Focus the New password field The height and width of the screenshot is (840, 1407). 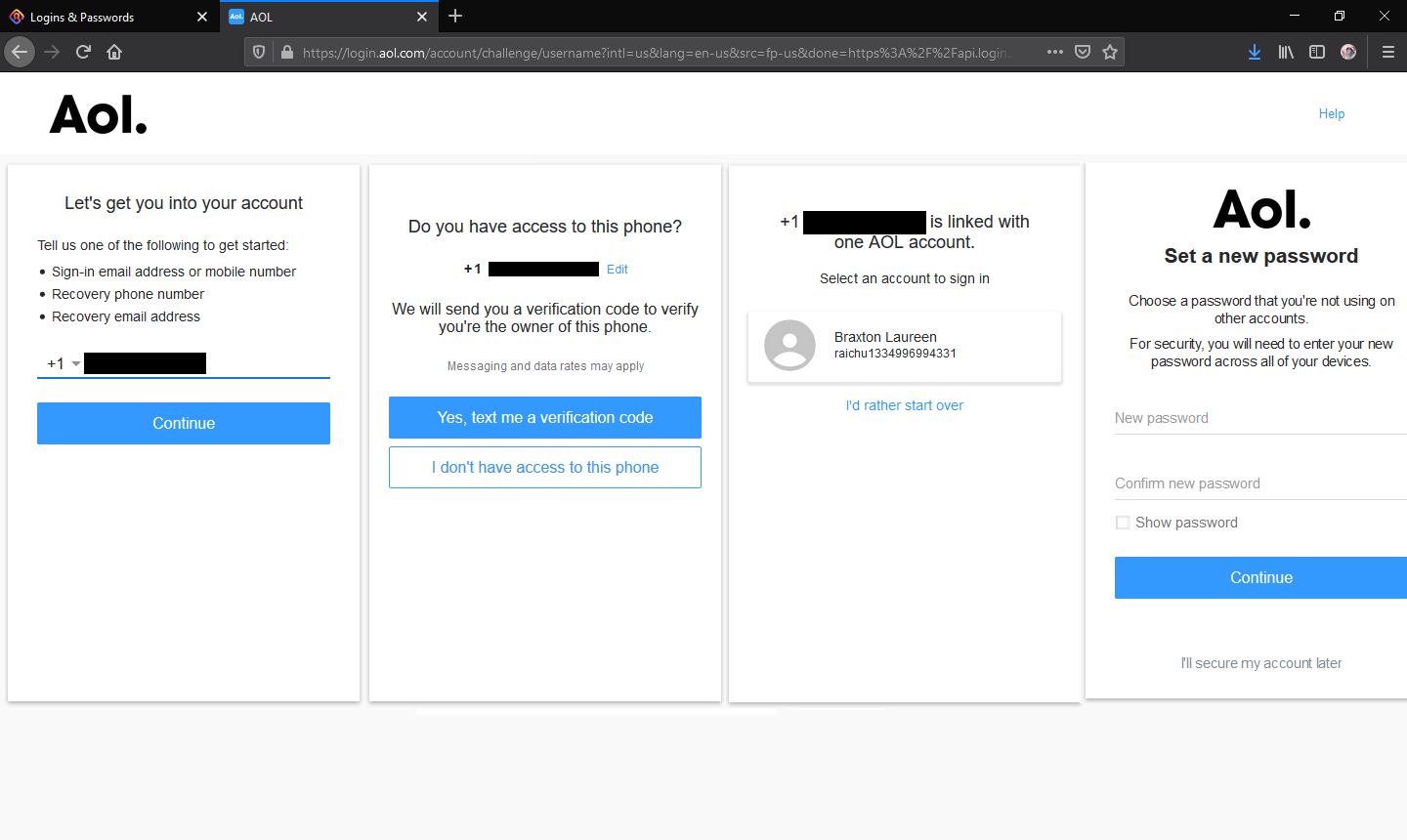click(x=1260, y=418)
